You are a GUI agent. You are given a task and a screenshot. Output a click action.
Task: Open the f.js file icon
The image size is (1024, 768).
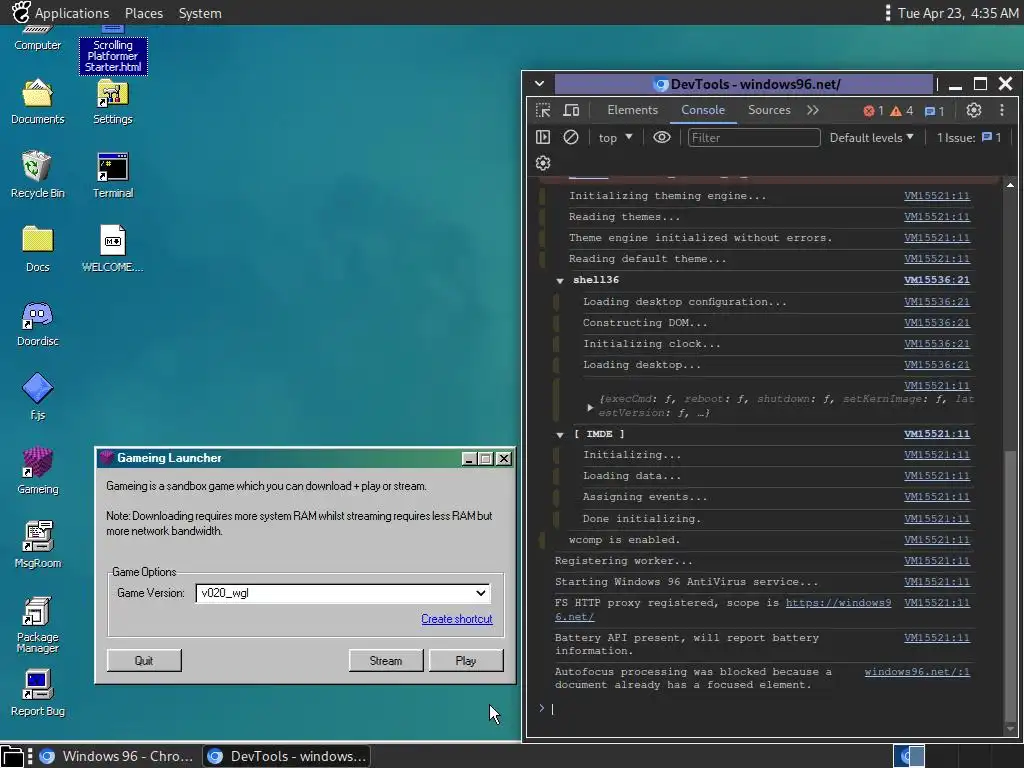(x=37, y=397)
